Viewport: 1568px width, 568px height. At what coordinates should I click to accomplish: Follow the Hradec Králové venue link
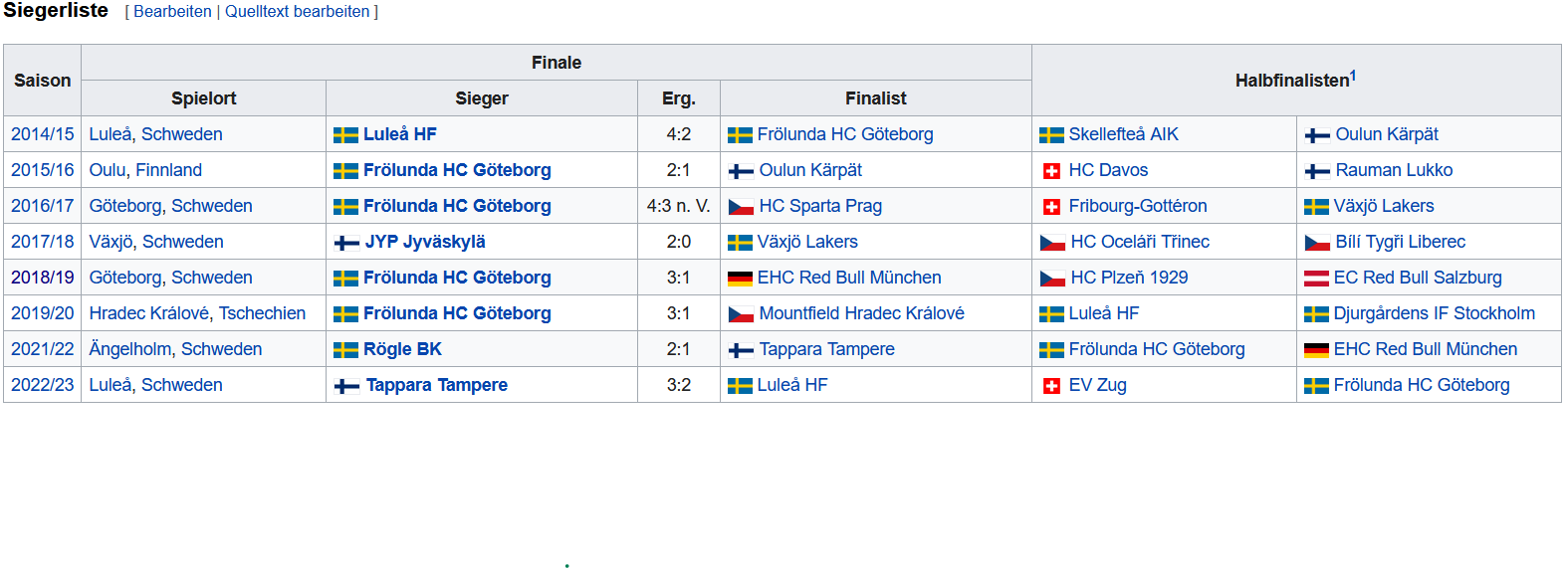click(149, 313)
